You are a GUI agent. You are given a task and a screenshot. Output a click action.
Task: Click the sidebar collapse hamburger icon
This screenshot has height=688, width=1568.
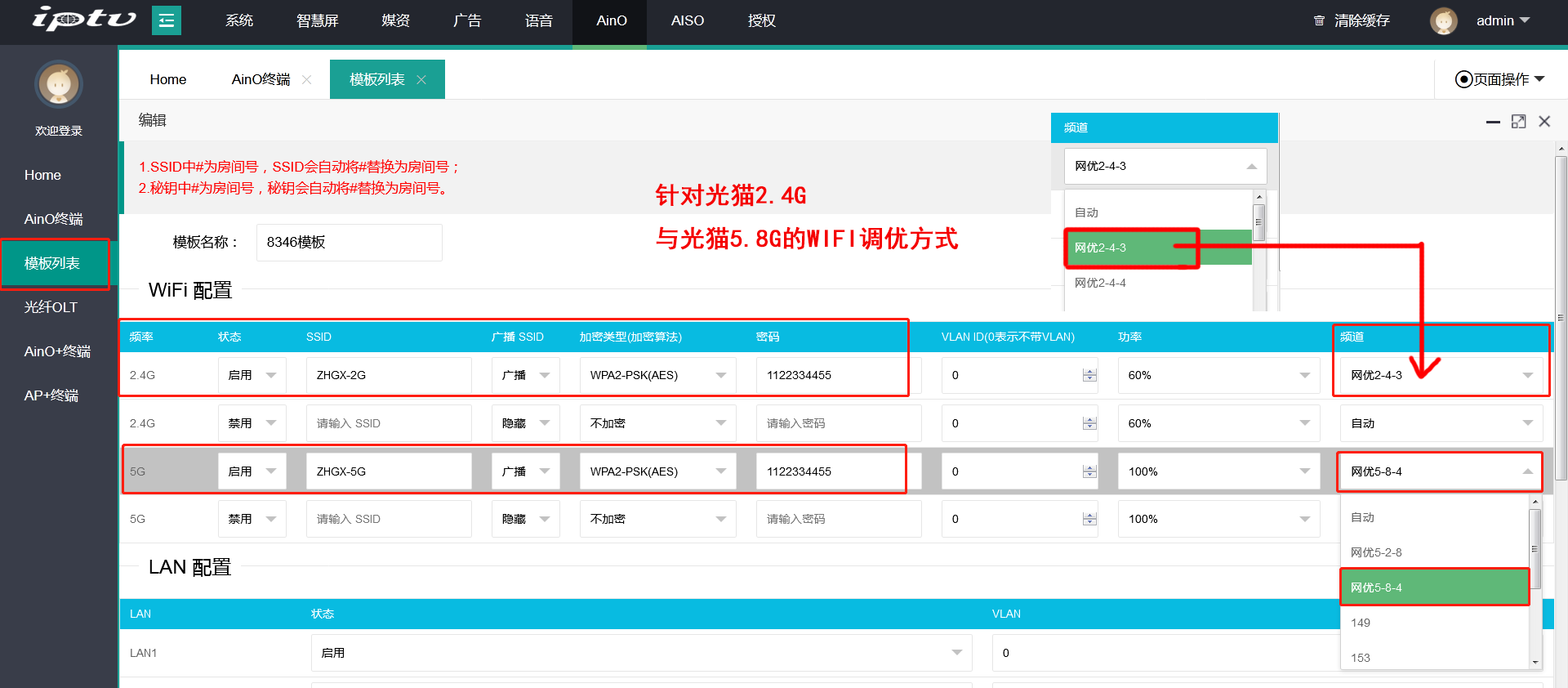pyautogui.click(x=167, y=20)
